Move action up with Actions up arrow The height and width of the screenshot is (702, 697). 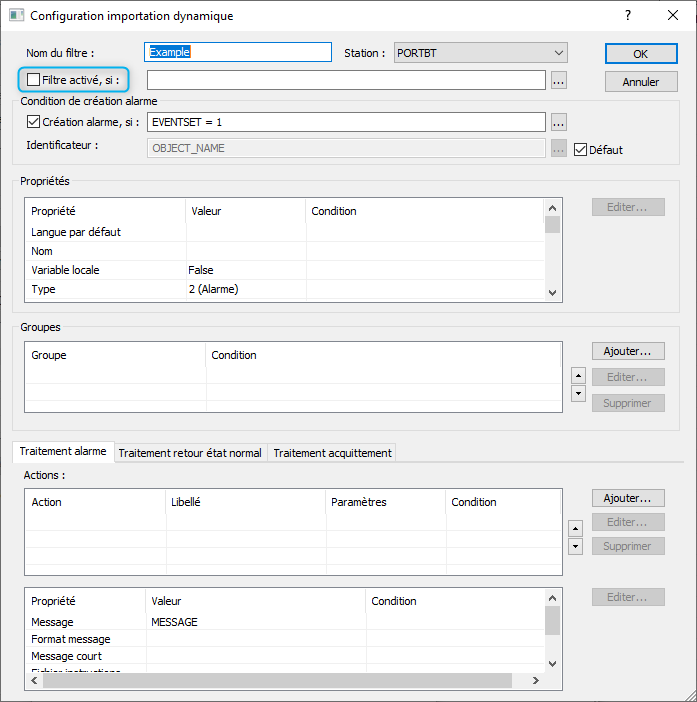[576, 528]
